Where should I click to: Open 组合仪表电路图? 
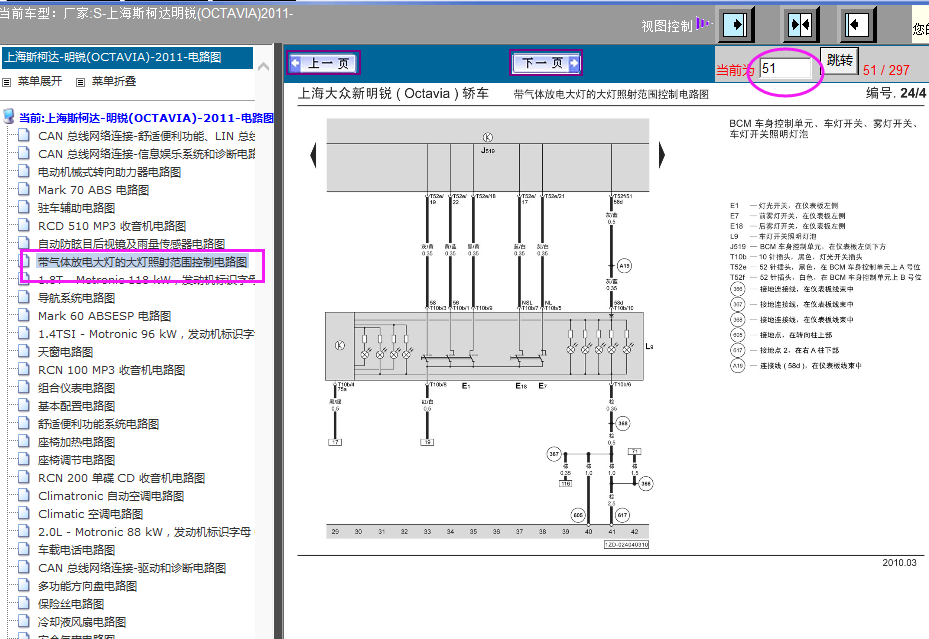point(76,388)
